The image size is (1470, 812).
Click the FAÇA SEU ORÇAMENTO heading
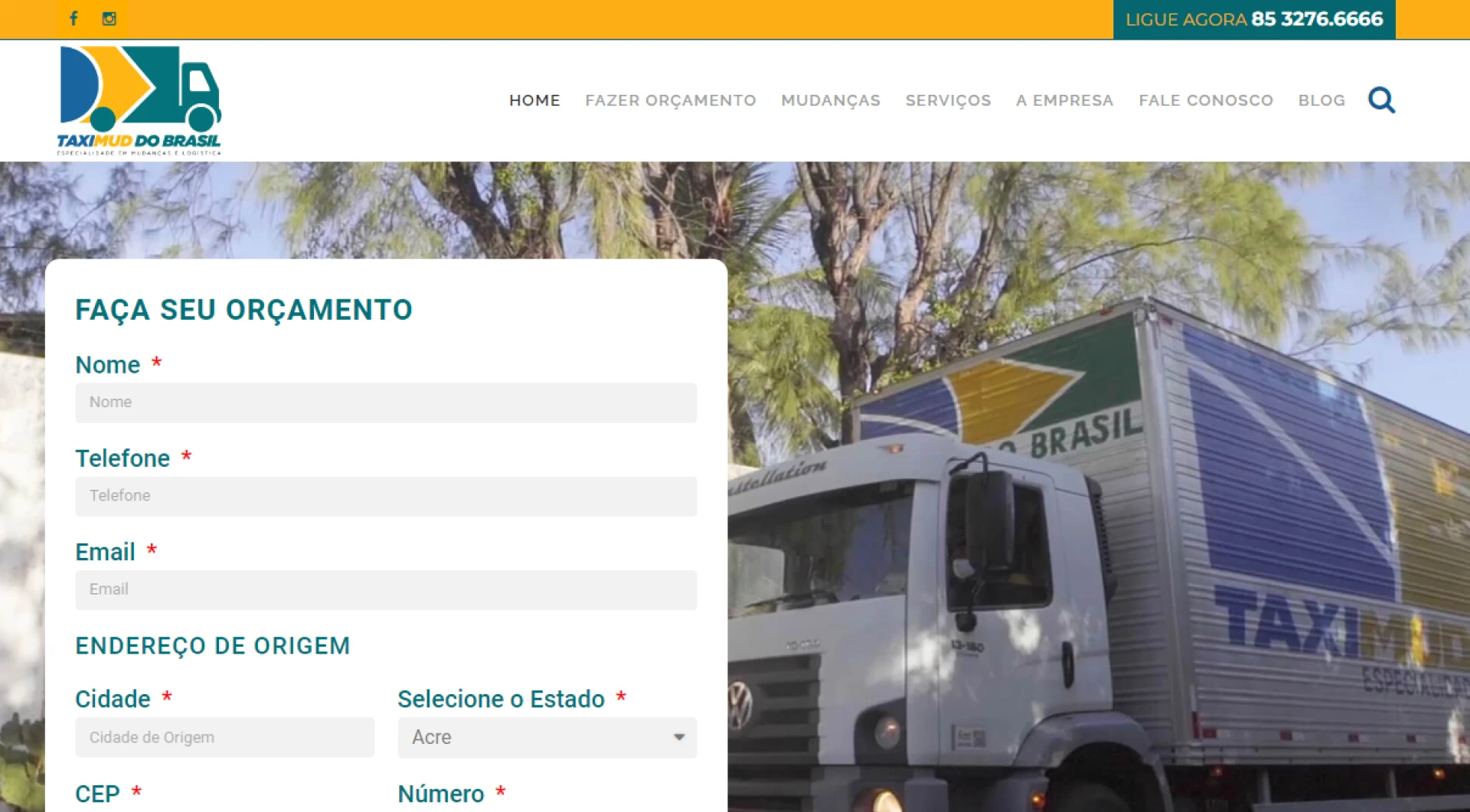pos(243,310)
